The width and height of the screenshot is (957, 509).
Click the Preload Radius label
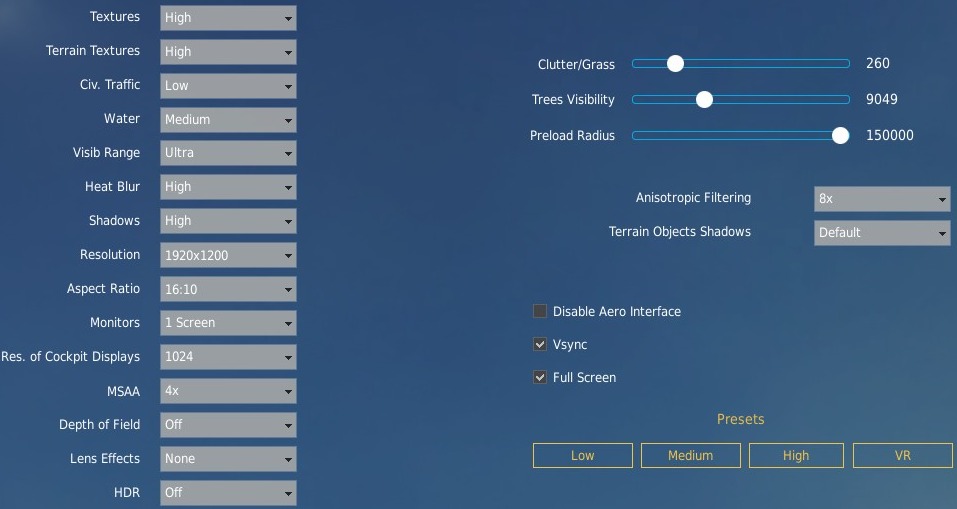click(x=572, y=135)
